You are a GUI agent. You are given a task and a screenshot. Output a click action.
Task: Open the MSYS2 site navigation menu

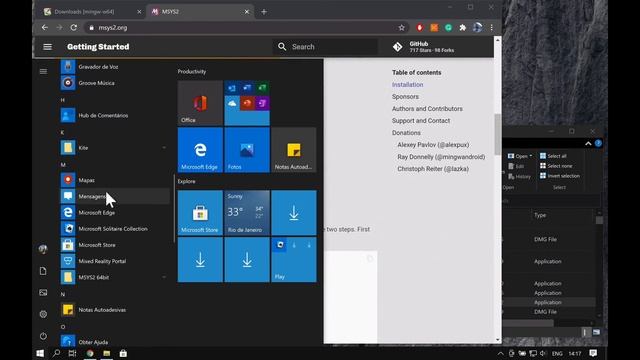coord(47,47)
